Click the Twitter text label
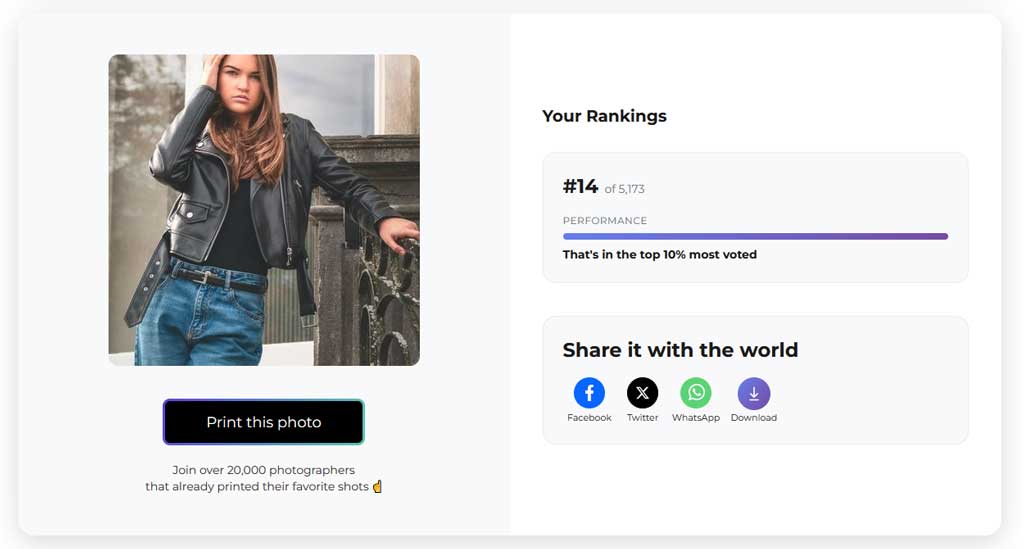Screen dimensions: 1024x549 [642, 418]
